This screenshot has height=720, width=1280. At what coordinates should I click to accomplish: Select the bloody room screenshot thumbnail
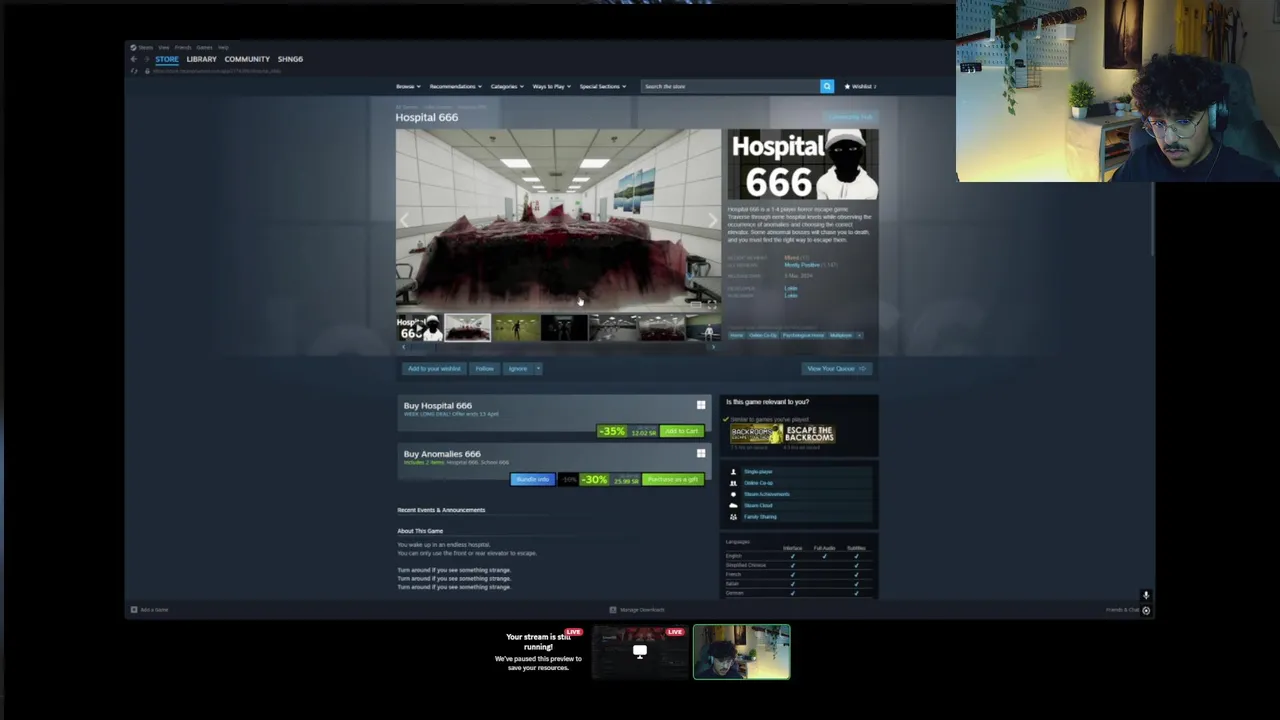(467, 328)
